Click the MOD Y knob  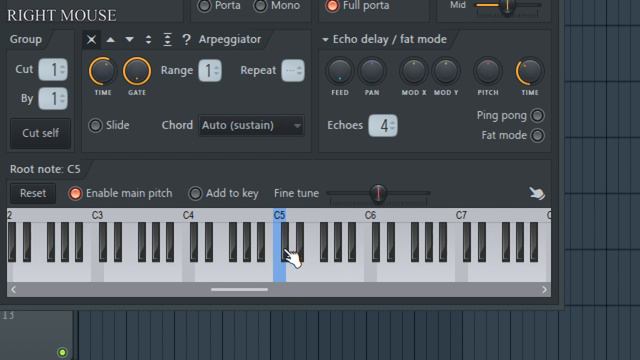click(446, 71)
